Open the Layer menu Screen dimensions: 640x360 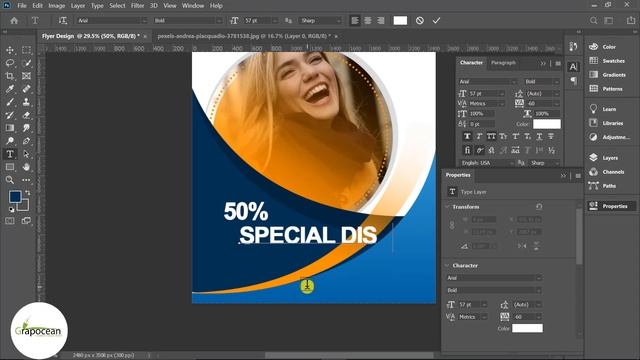[x=78, y=6]
